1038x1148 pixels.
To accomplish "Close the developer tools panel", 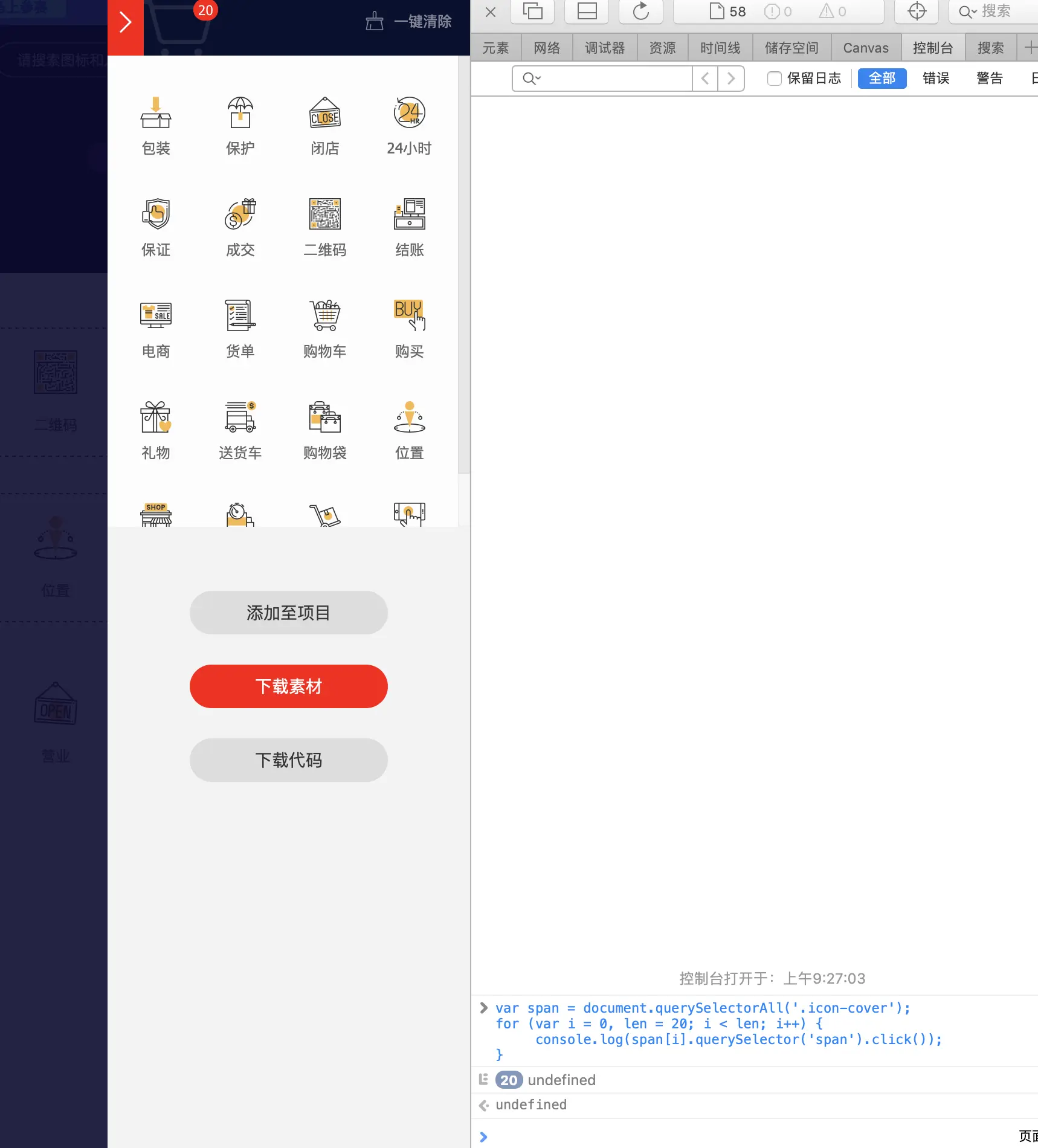I will tap(491, 11).
